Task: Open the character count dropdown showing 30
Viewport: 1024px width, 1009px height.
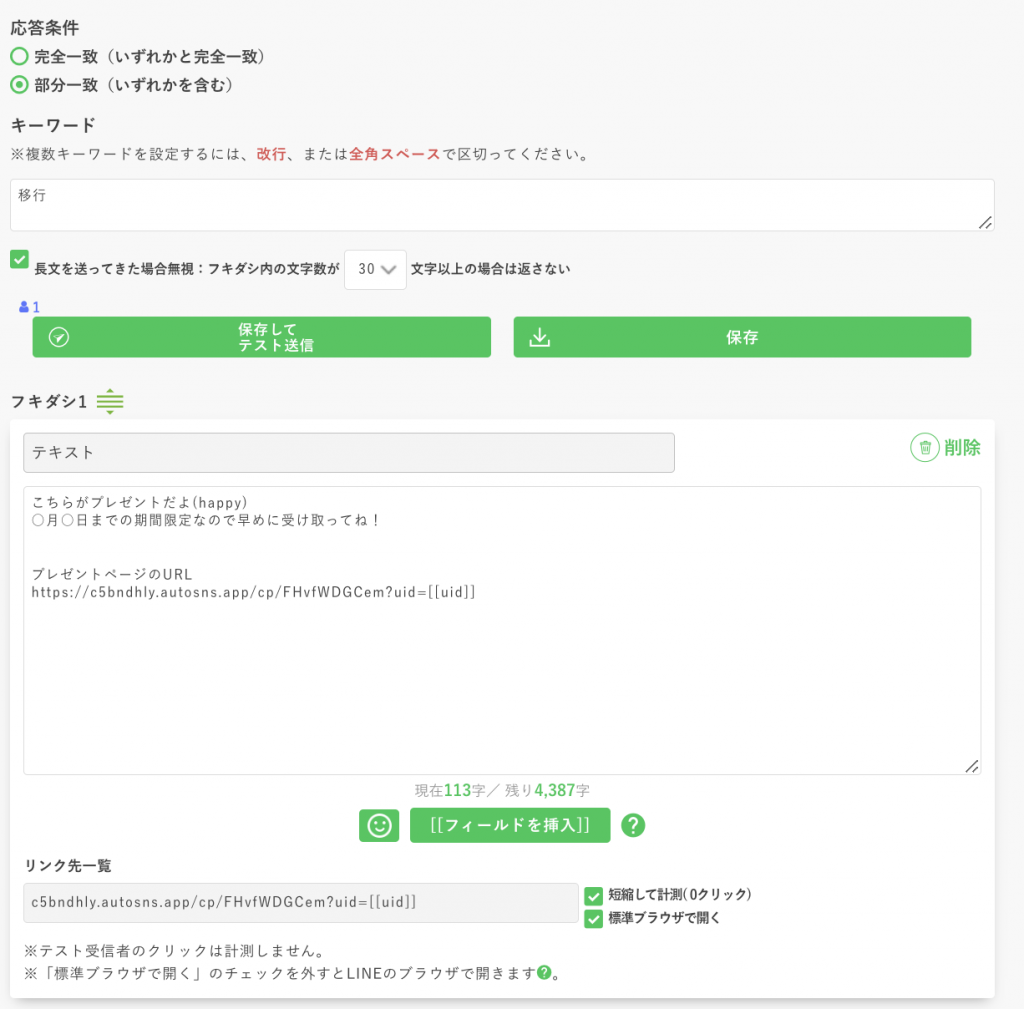Action: pyautogui.click(x=375, y=269)
